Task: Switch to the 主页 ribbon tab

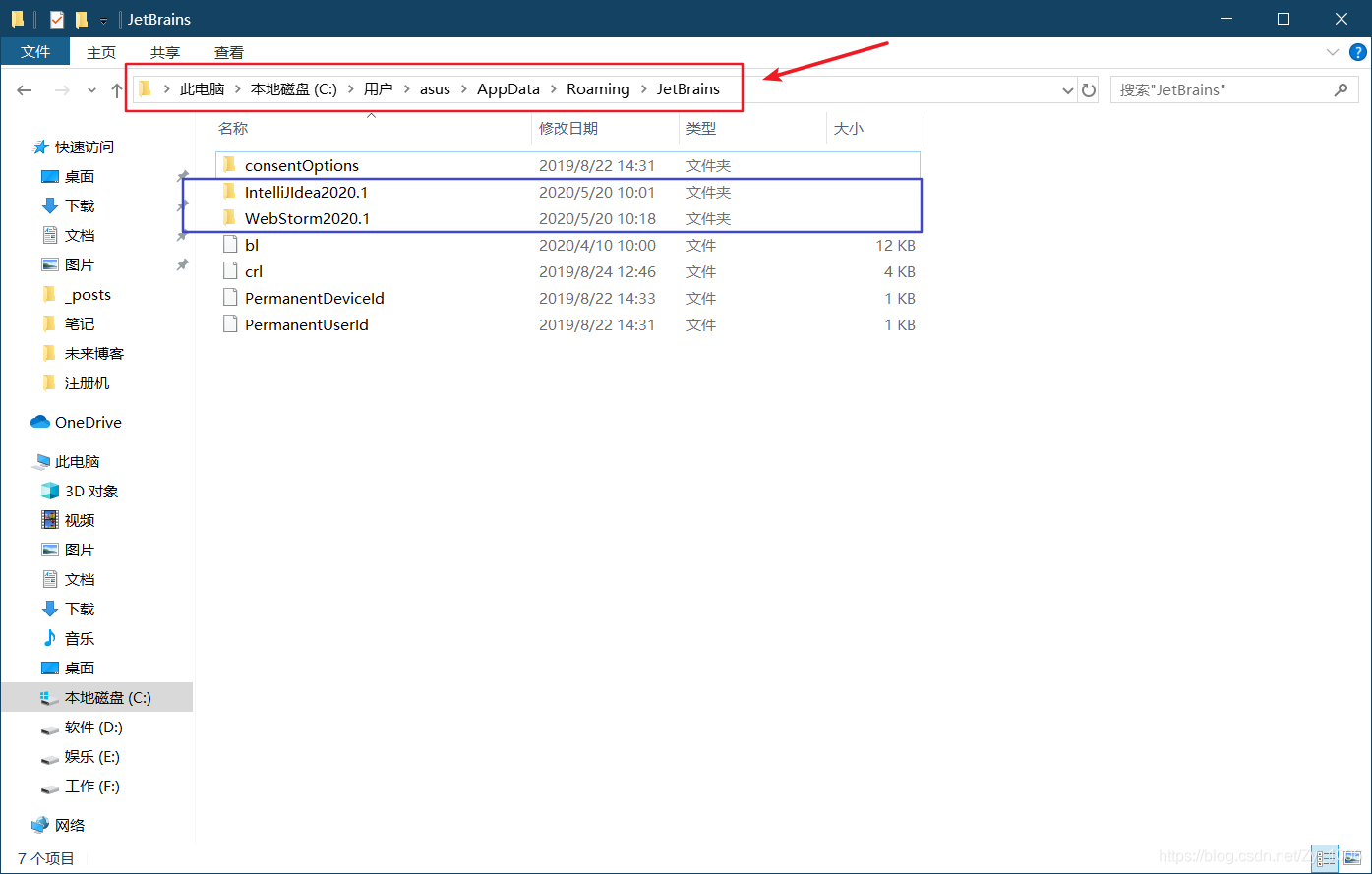Action: (101, 52)
